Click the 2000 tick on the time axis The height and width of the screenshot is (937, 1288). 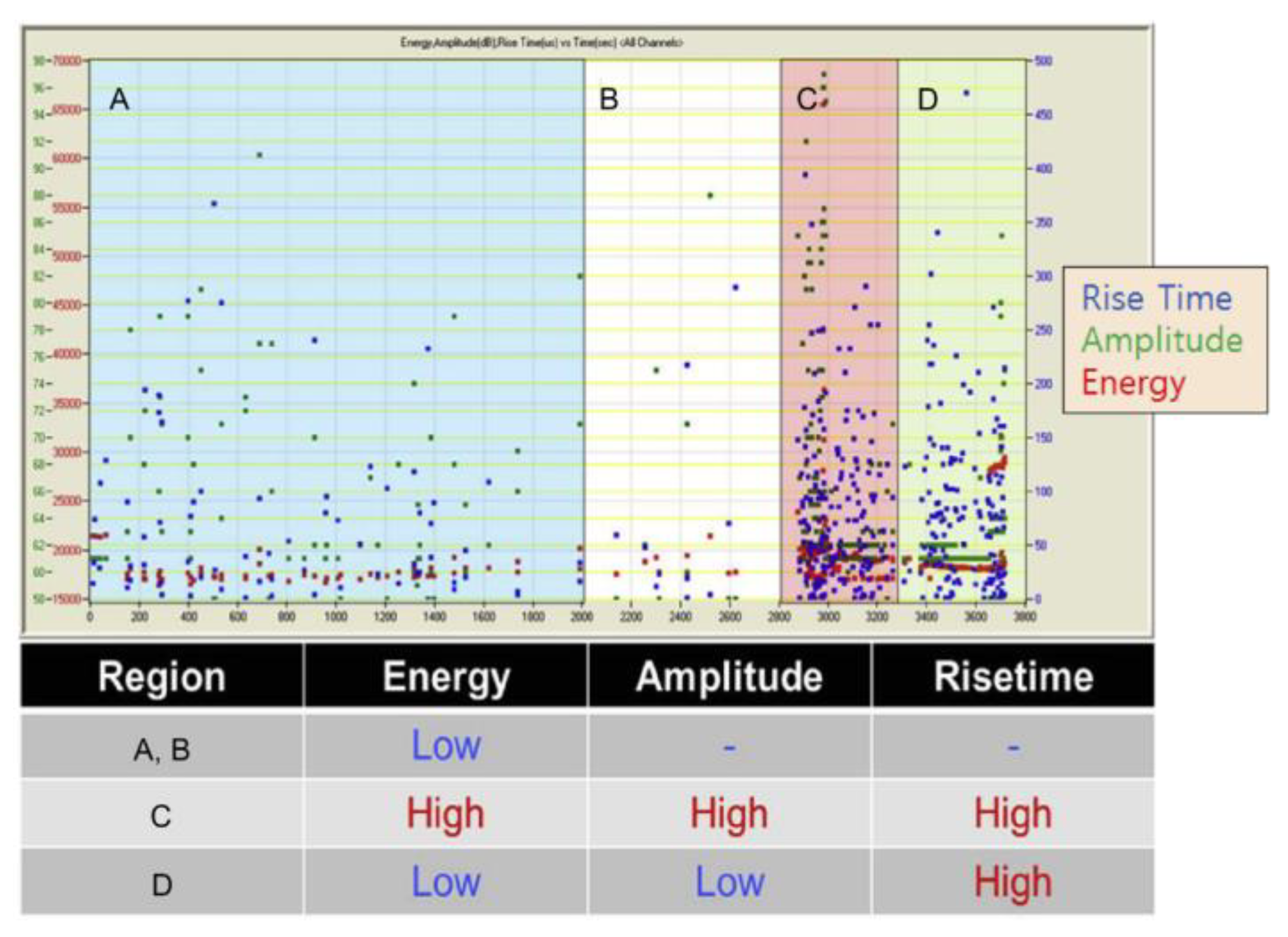point(582,616)
